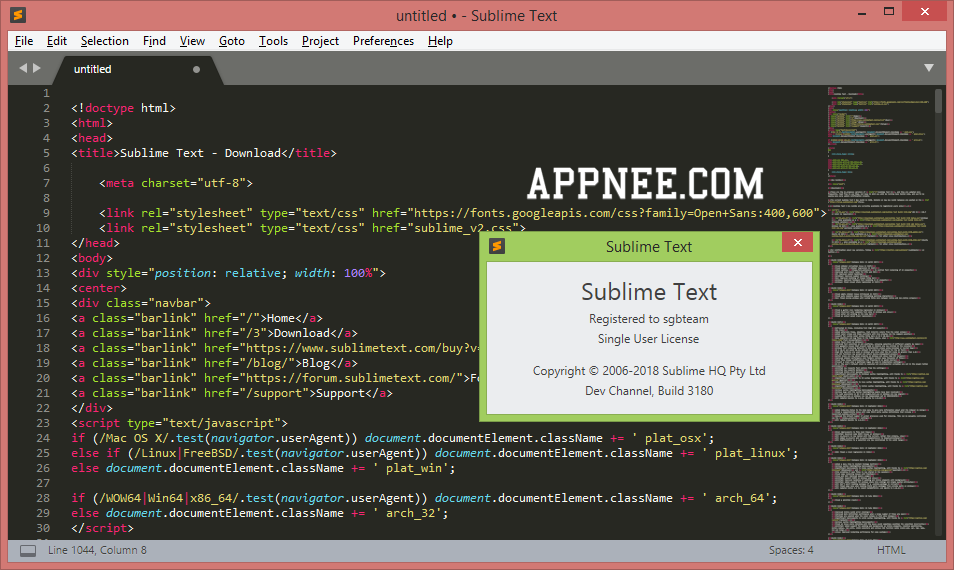The height and width of the screenshot is (570, 954).
Task: Click the plat_osx code line
Action: (x=392, y=438)
